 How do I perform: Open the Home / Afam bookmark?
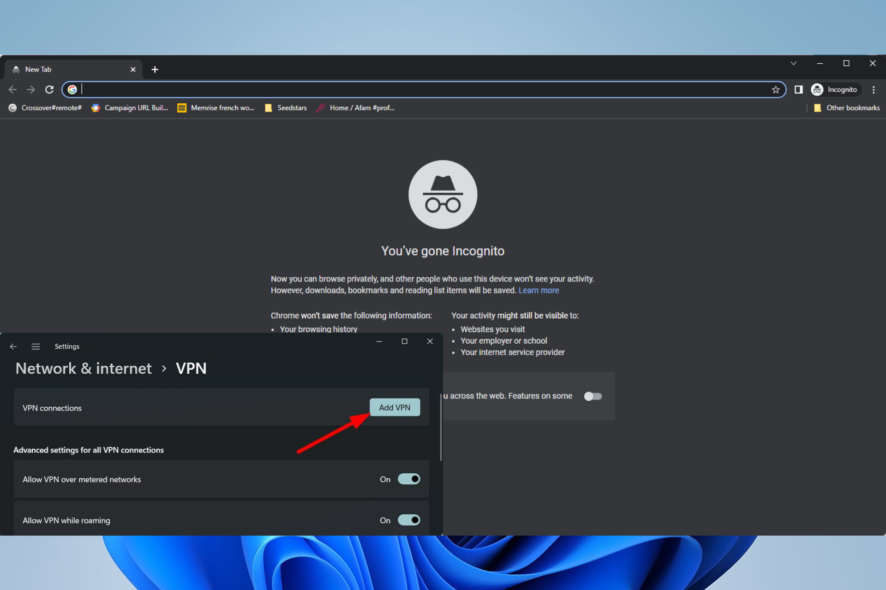pos(355,107)
